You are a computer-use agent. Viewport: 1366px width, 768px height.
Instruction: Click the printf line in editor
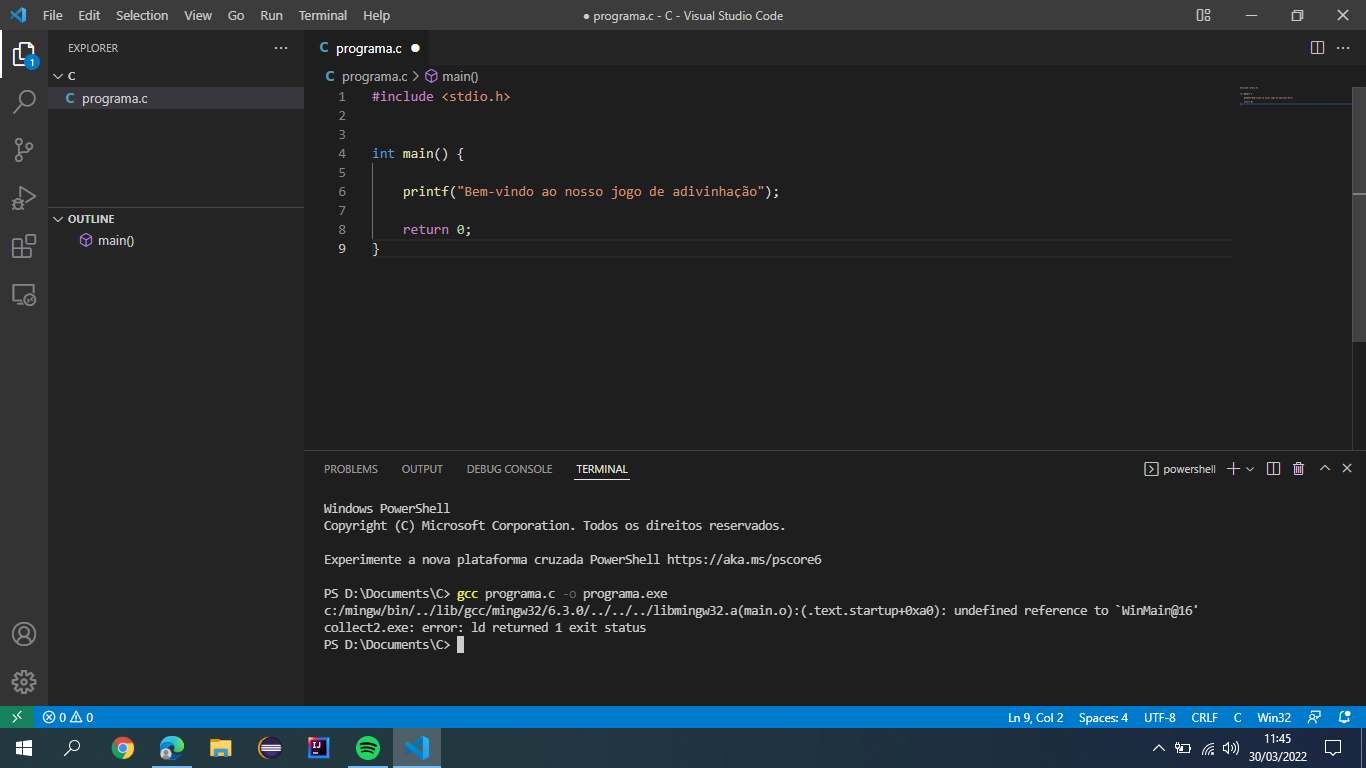click(591, 191)
